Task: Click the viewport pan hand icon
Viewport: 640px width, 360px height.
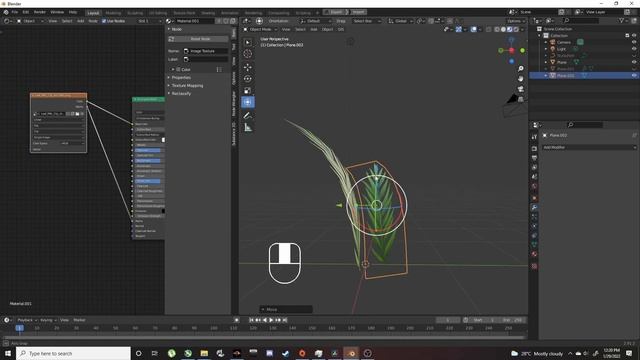Action: pyautogui.click(x=520, y=78)
